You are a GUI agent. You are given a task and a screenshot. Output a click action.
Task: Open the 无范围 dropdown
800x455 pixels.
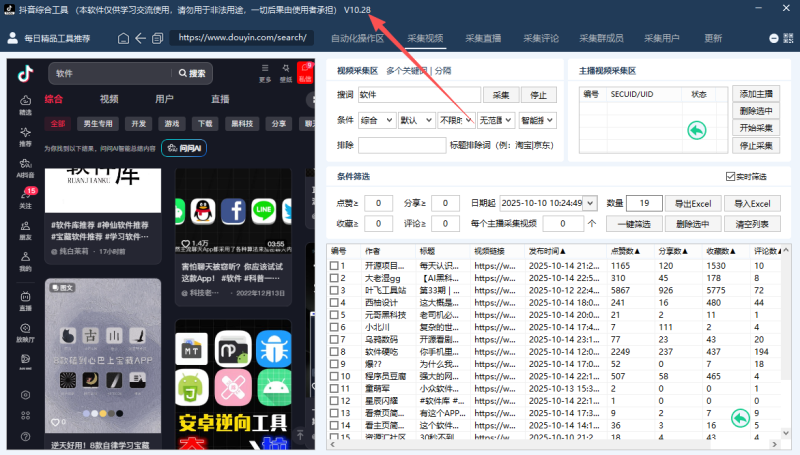pos(496,120)
